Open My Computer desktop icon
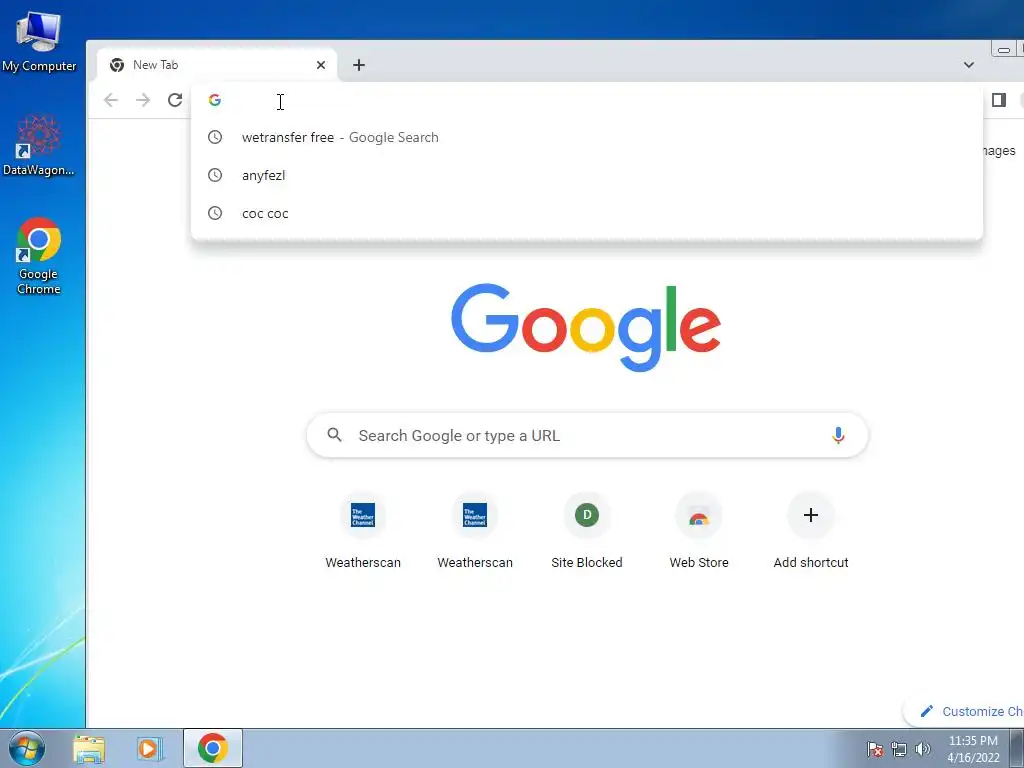Image resolution: width=1024 pixels, height=768 pixels. (39, 40)
